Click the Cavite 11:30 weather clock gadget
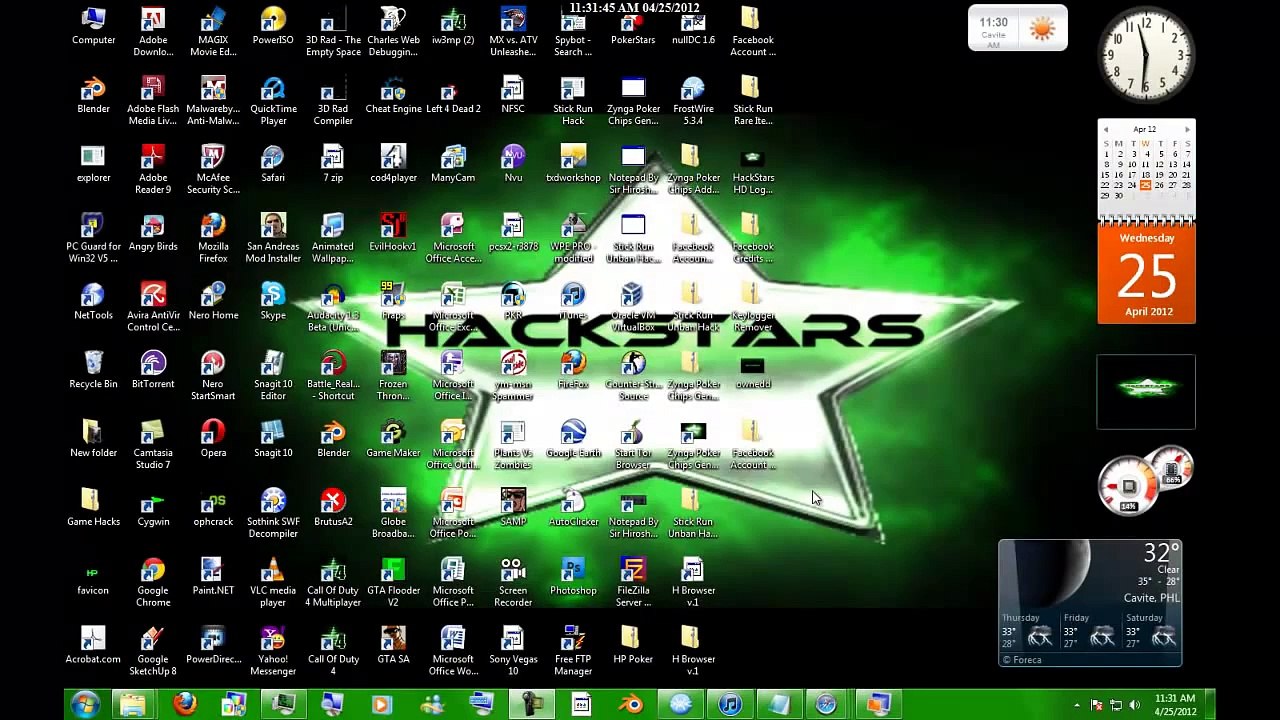The image size is (1280, 720). [1017, 28]
